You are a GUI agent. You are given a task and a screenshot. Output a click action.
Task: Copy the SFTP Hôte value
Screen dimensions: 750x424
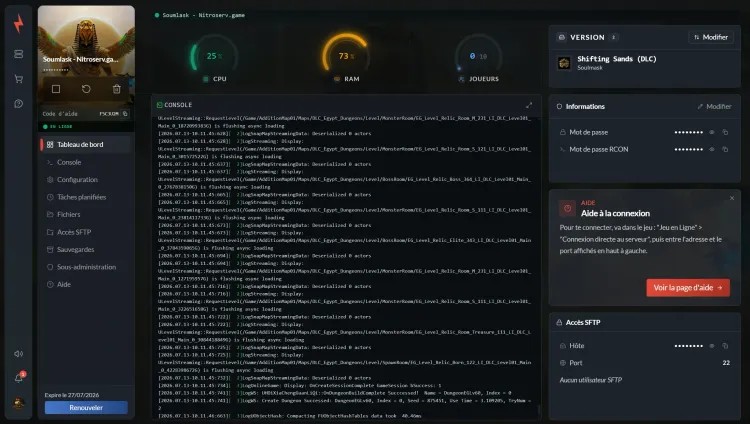pyautogui.click(x=725, y=346)
